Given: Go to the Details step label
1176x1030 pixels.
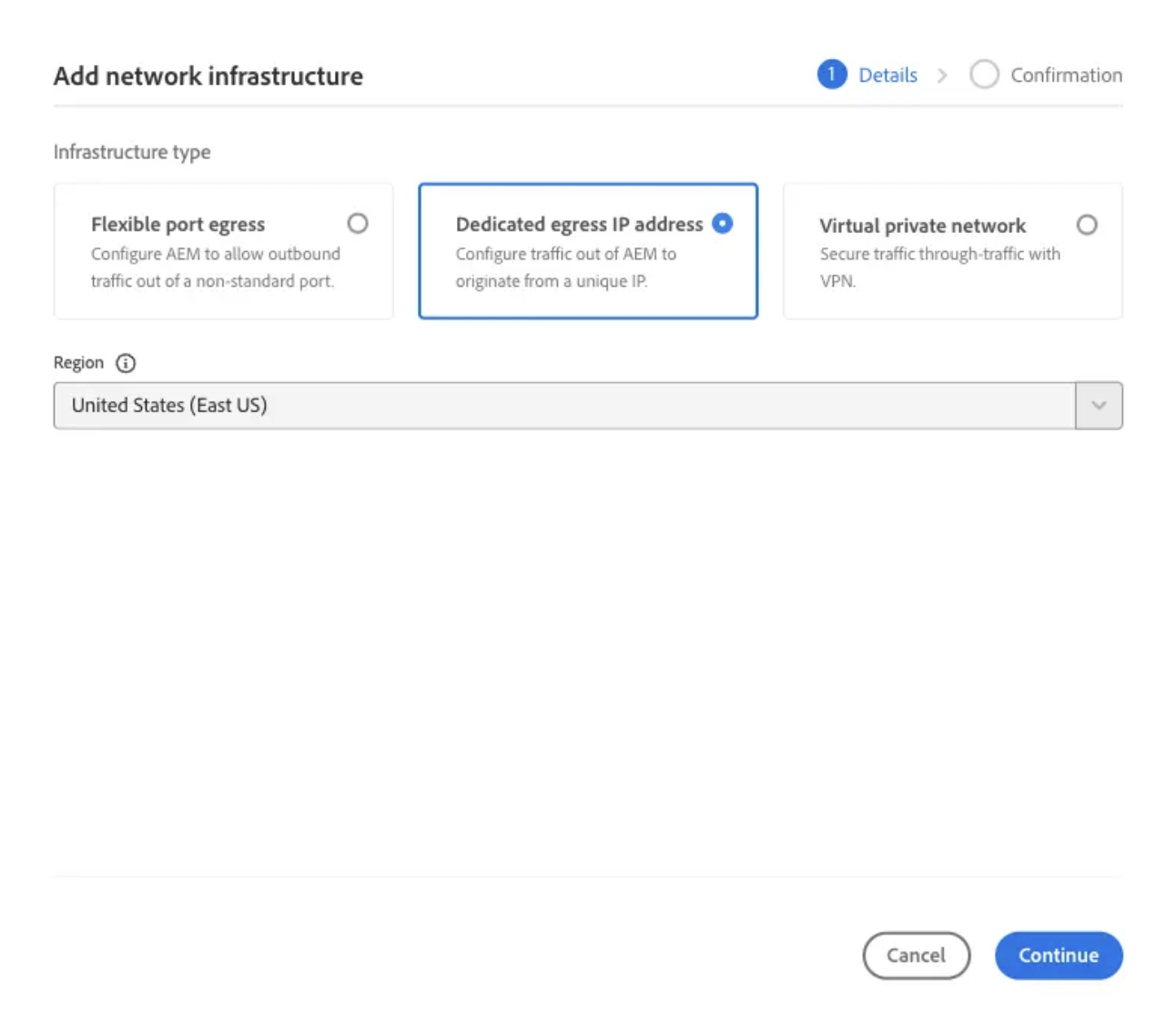Looking at the screenshot, I should pyautogui.click(x=887, y=76).
